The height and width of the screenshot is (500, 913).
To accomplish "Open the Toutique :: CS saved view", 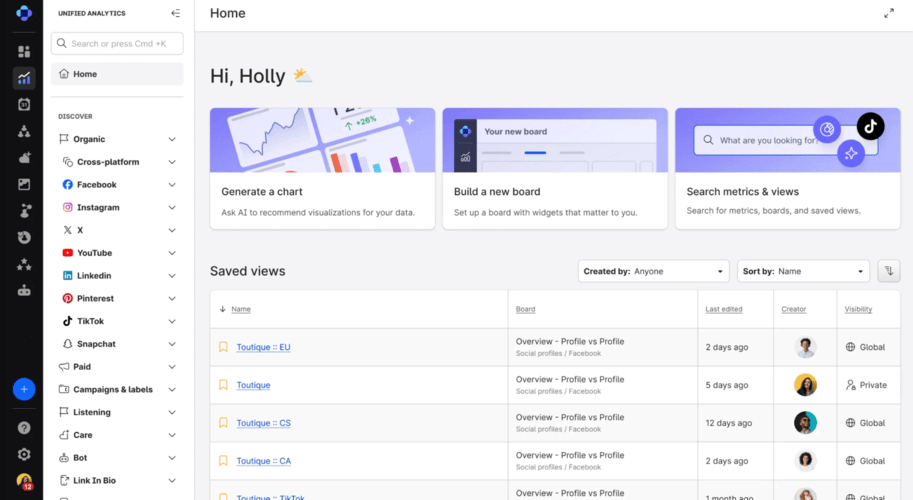I will pyautogui.click(x=263, y=423).
